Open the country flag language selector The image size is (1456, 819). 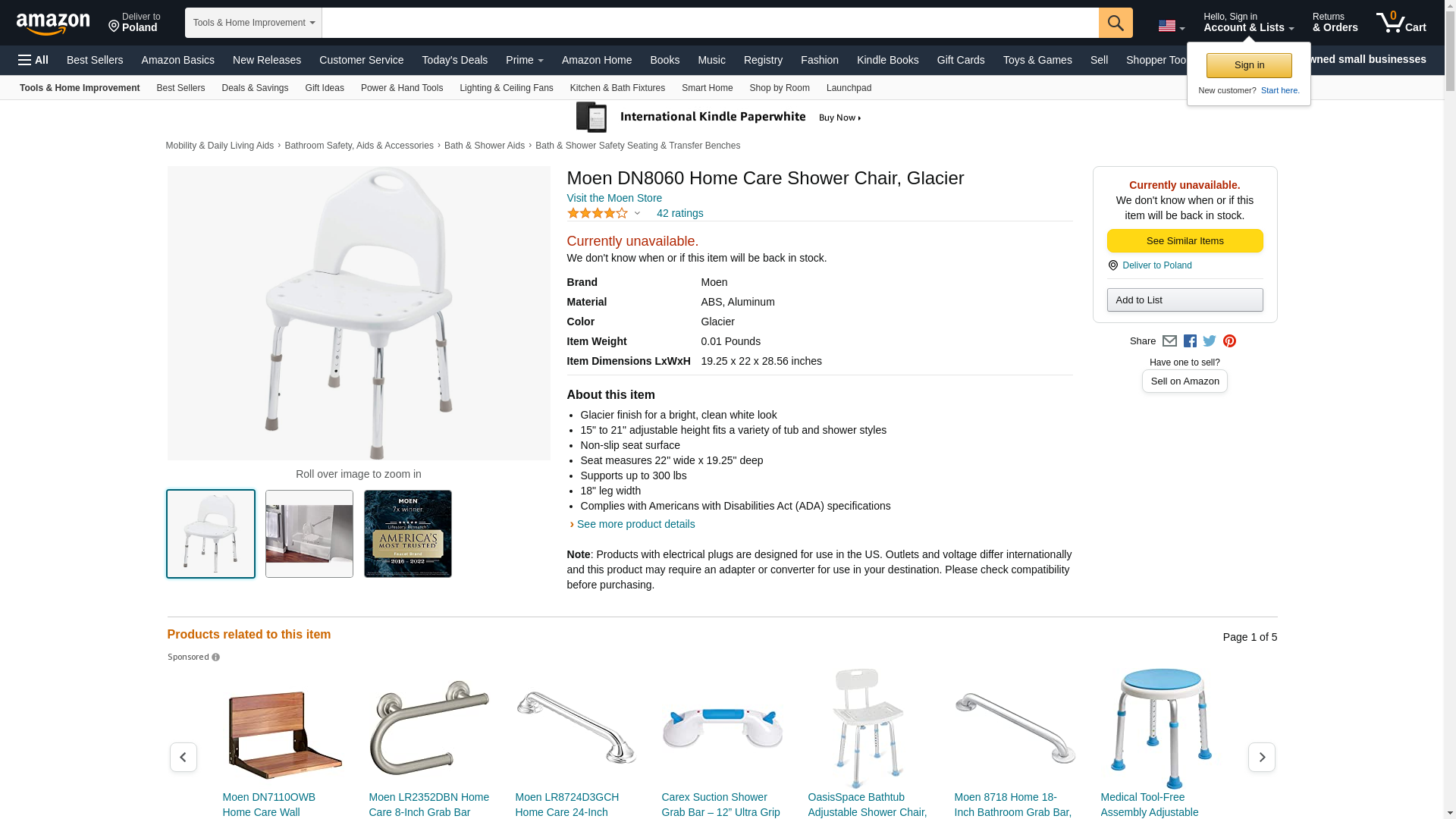pos(1171,26)
